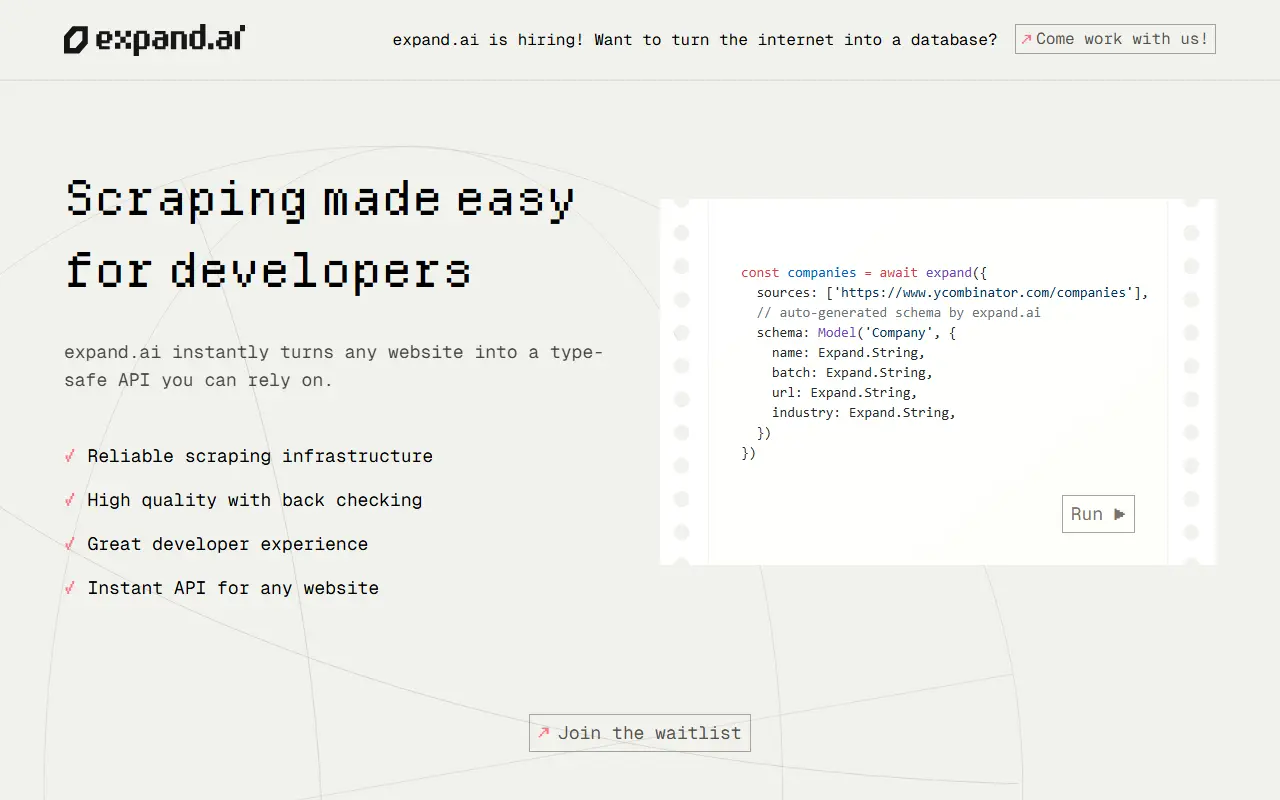Viewport: 1280px width, 800px height.
Task: Click the "expand.ai instantly turns any website" paragraph
Action: point(334,366)
